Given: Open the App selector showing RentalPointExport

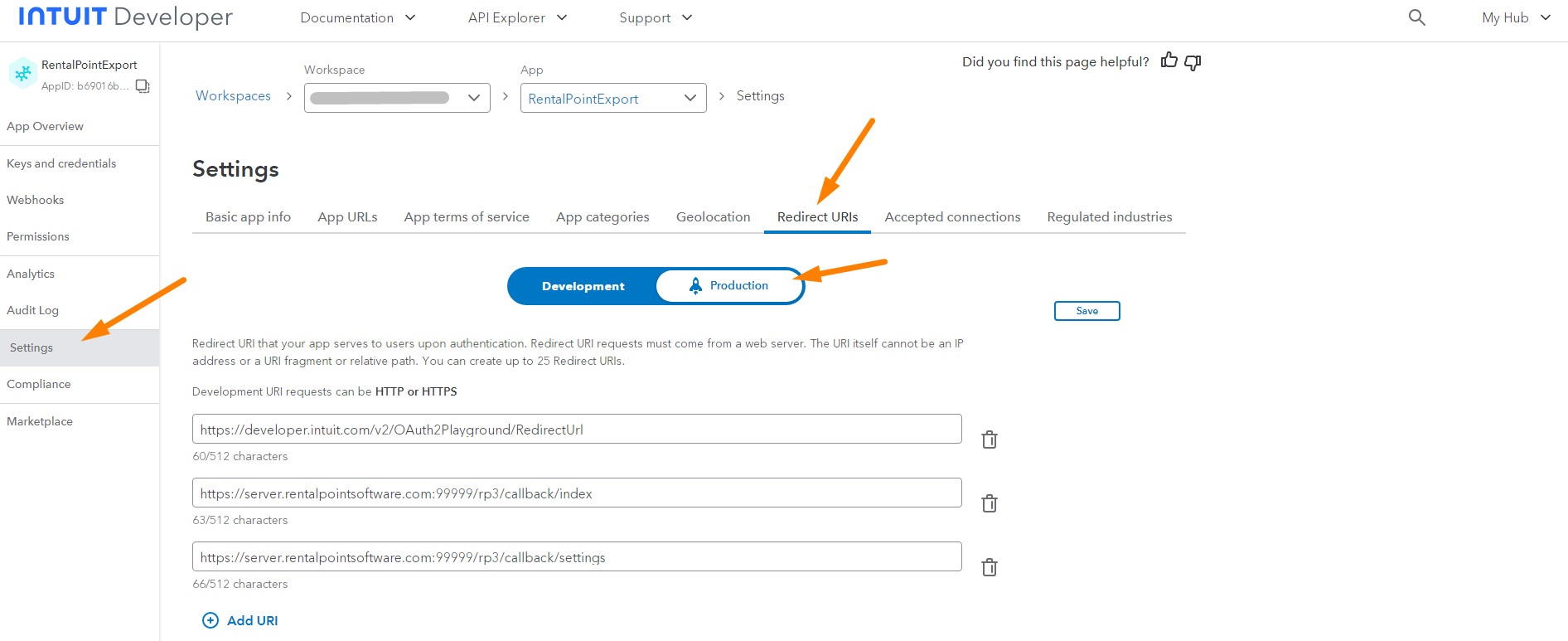Looking at the screenshot, I should click(613, 98).
